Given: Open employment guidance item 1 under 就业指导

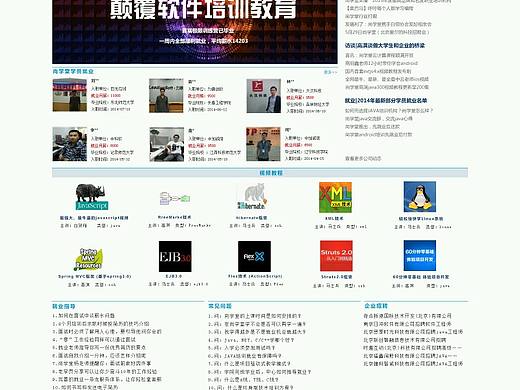Looking at the screenshot, I should click(x=83, y=315).
